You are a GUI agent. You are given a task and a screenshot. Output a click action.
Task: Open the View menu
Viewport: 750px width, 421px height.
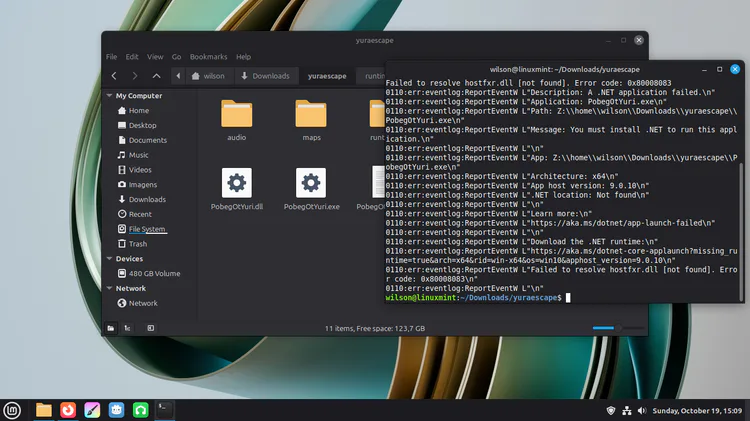click(155, 57)
